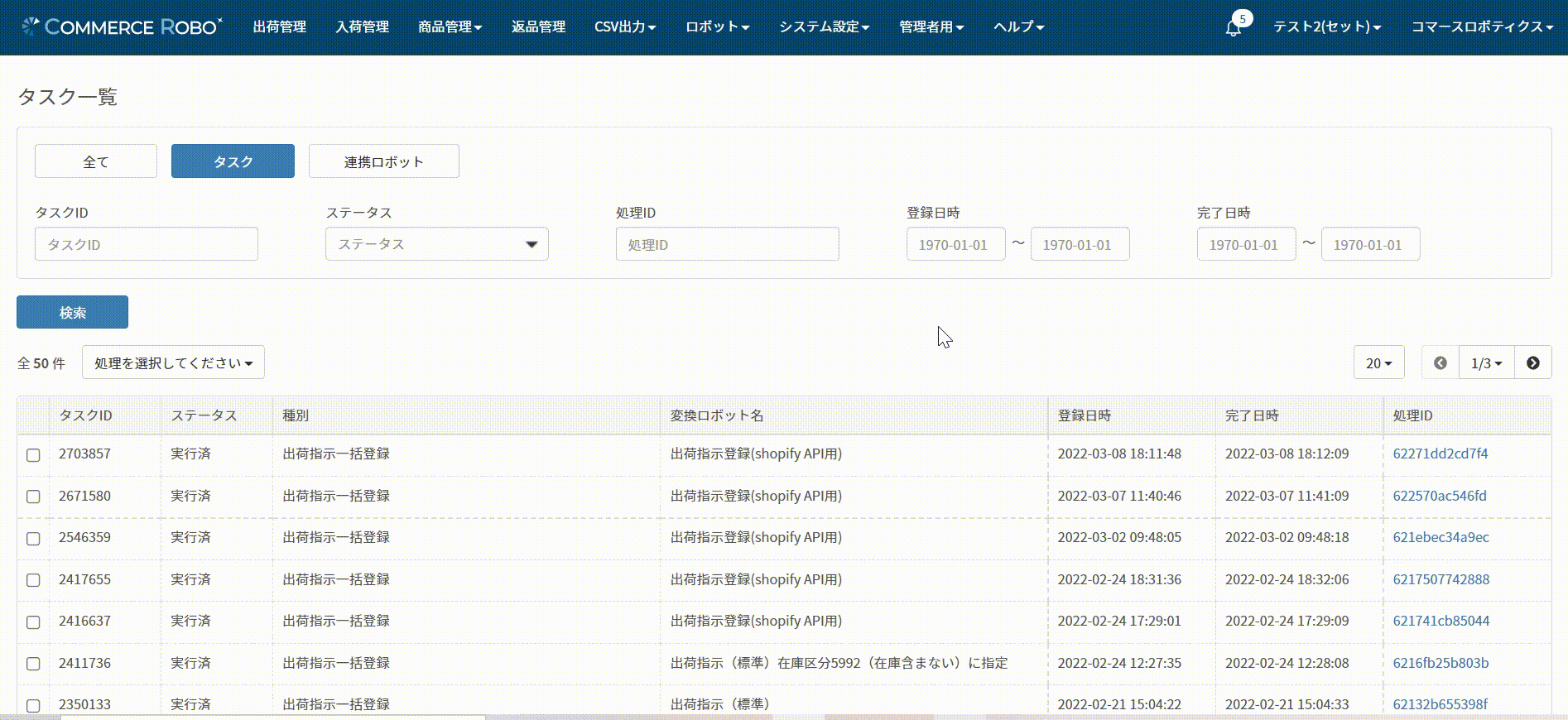Open 処理ID link 621ebec34a9ec

click(x=1441, y=537)
